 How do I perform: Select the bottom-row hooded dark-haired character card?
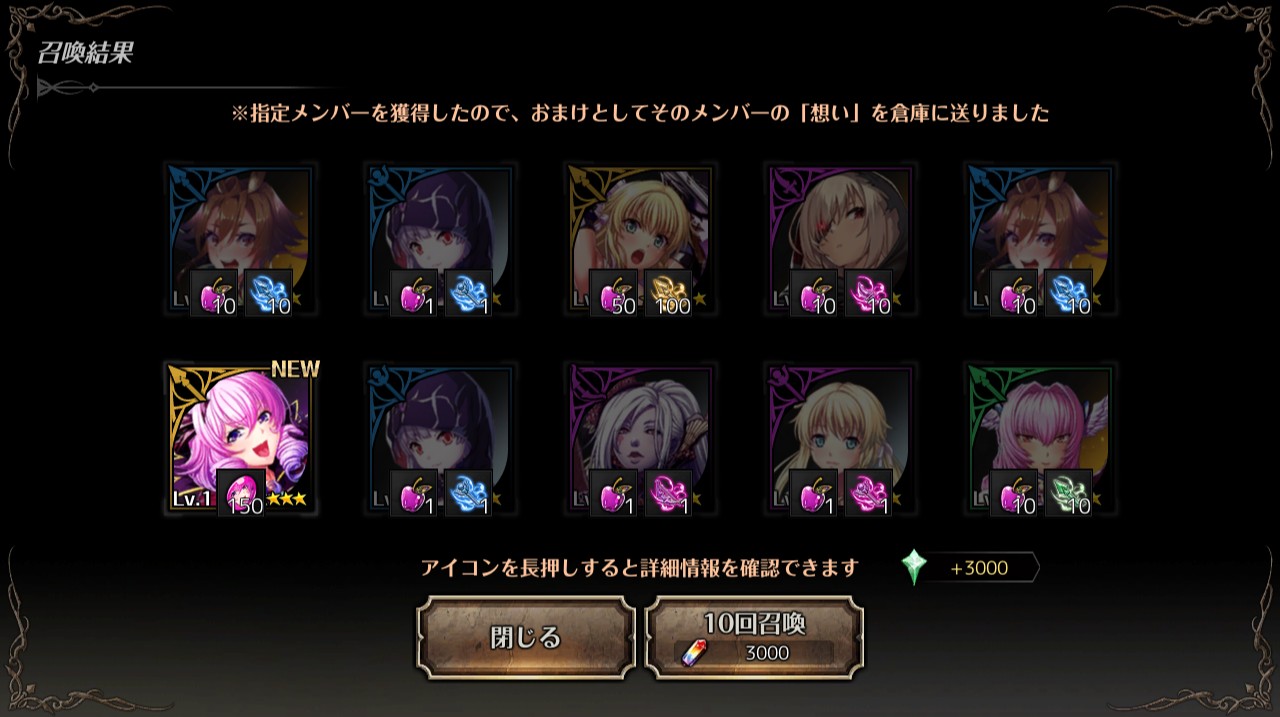coord(441,439)
